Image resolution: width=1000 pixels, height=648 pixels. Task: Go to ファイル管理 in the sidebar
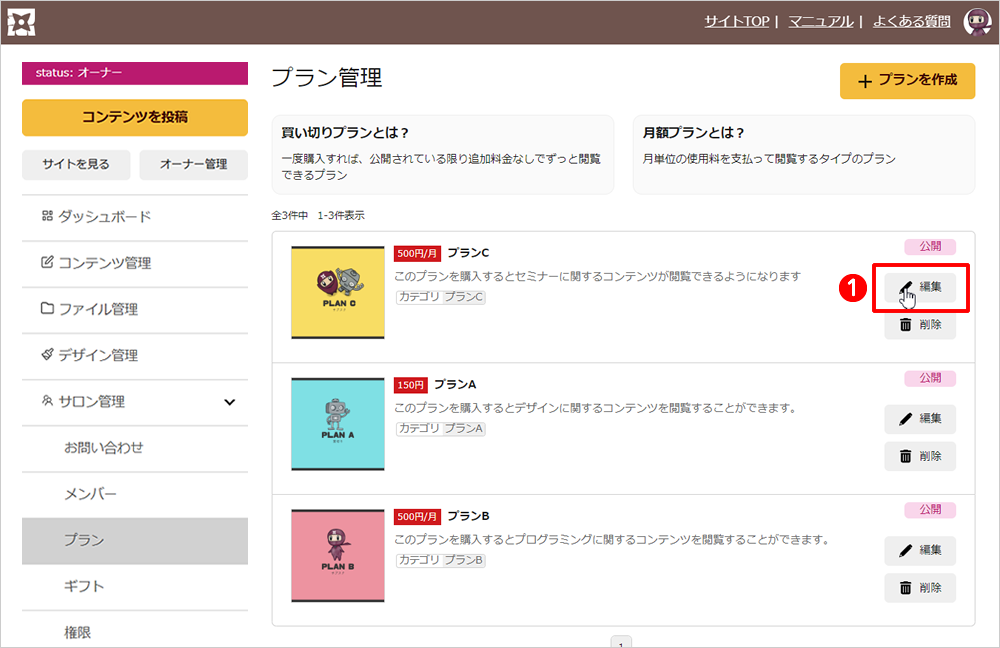click(x=97, y=309)
